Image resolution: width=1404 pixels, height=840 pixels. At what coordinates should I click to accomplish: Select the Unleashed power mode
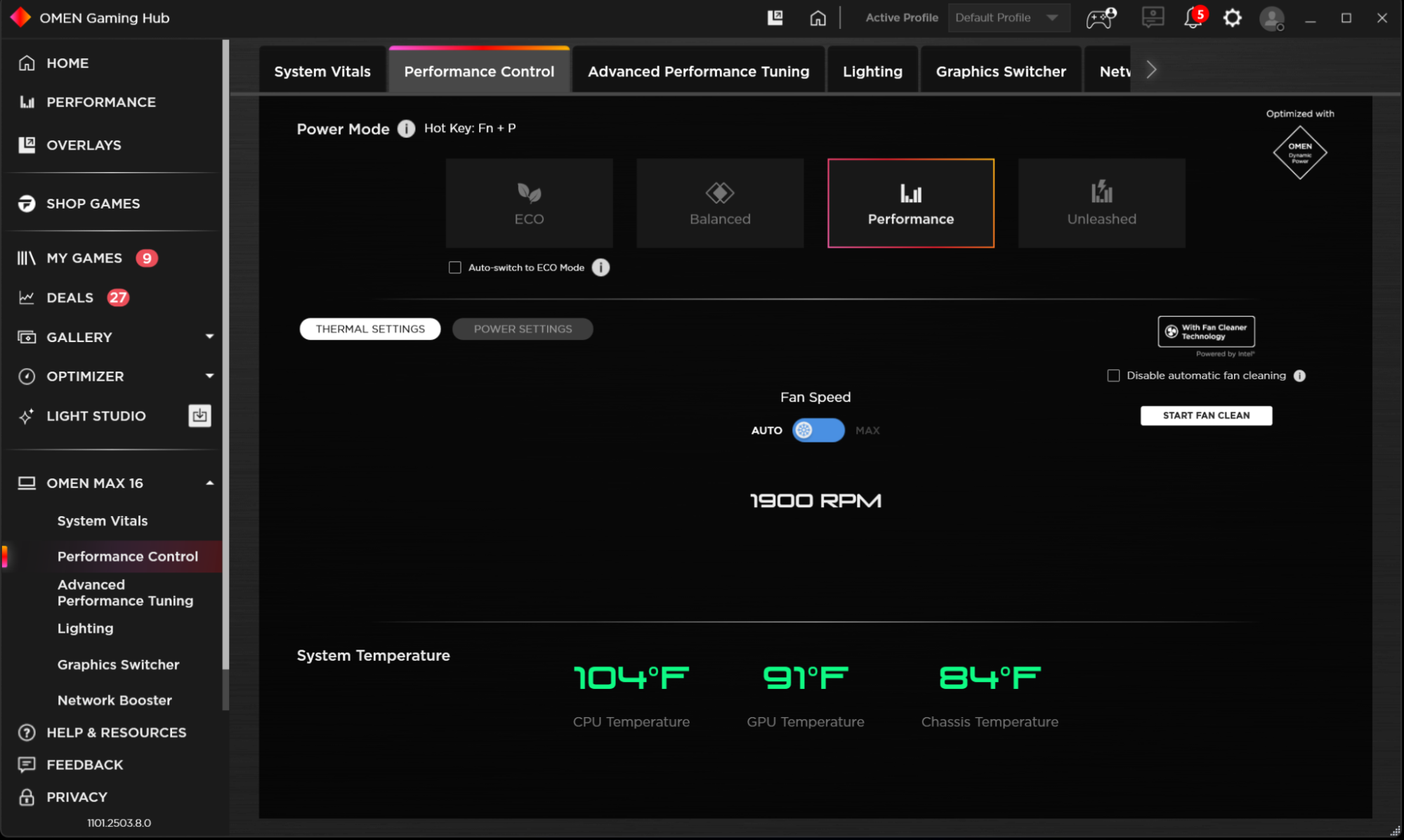(1102, 203)
